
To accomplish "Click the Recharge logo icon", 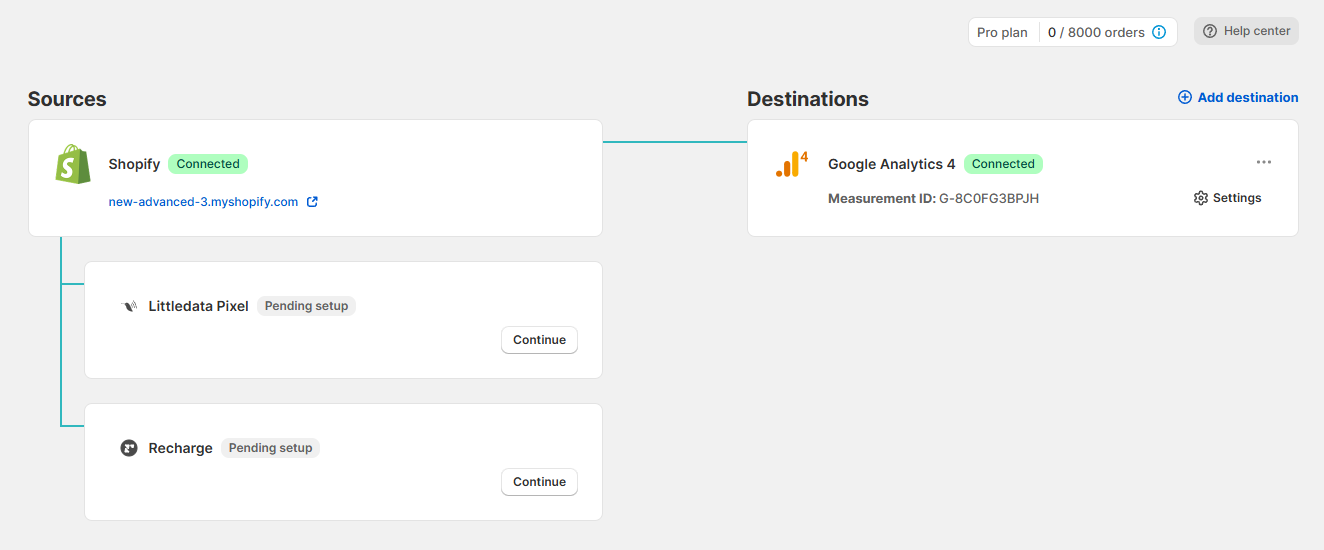I will point(129,448).
